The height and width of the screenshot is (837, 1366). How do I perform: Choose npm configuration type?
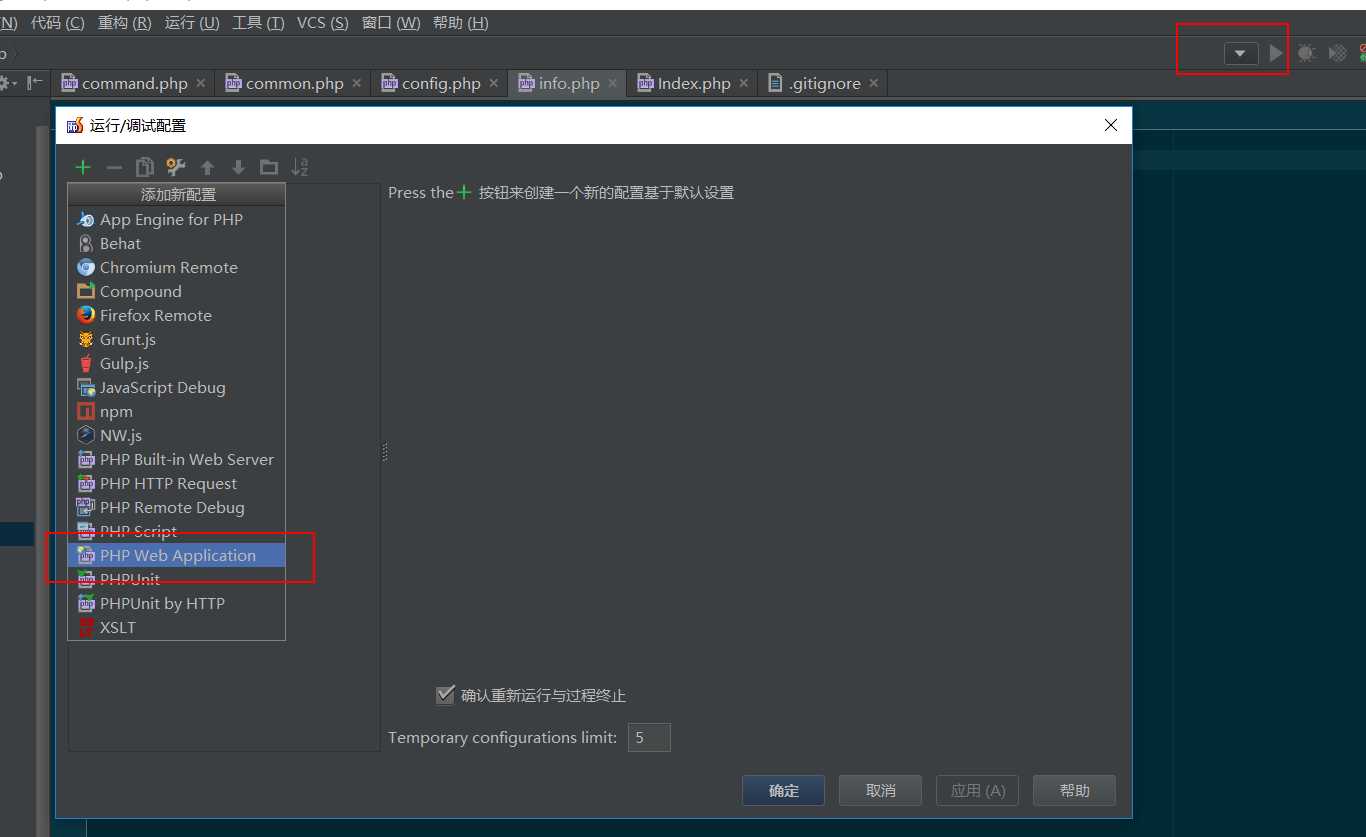point(177,411)
